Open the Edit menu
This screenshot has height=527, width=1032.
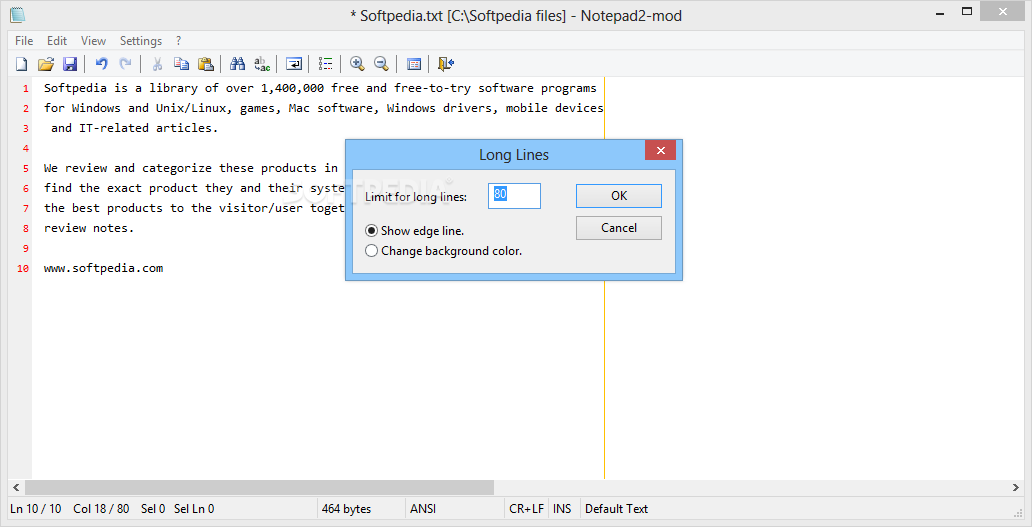tap(57, 41)
